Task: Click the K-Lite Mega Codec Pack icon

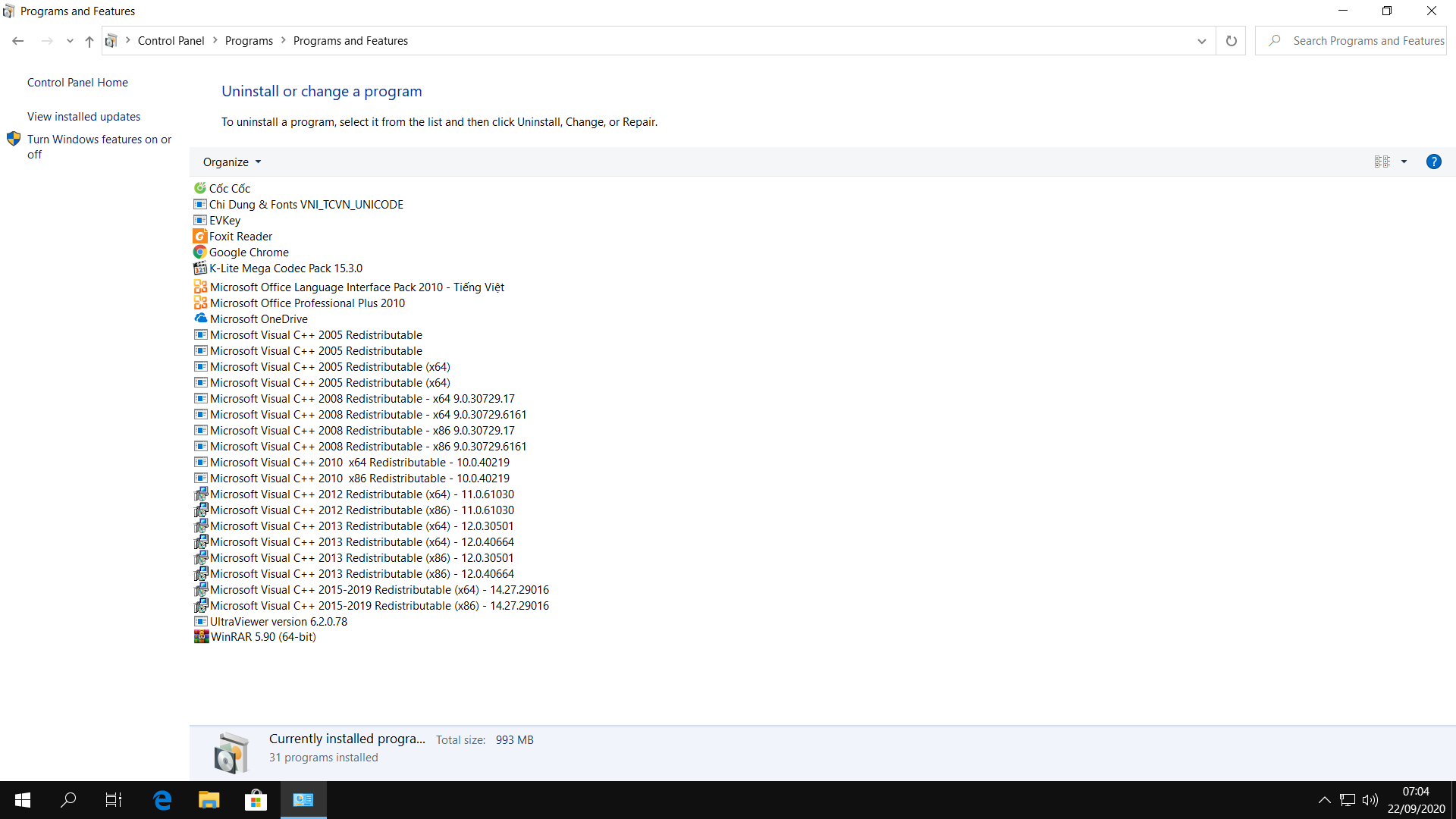Action: 200,268
